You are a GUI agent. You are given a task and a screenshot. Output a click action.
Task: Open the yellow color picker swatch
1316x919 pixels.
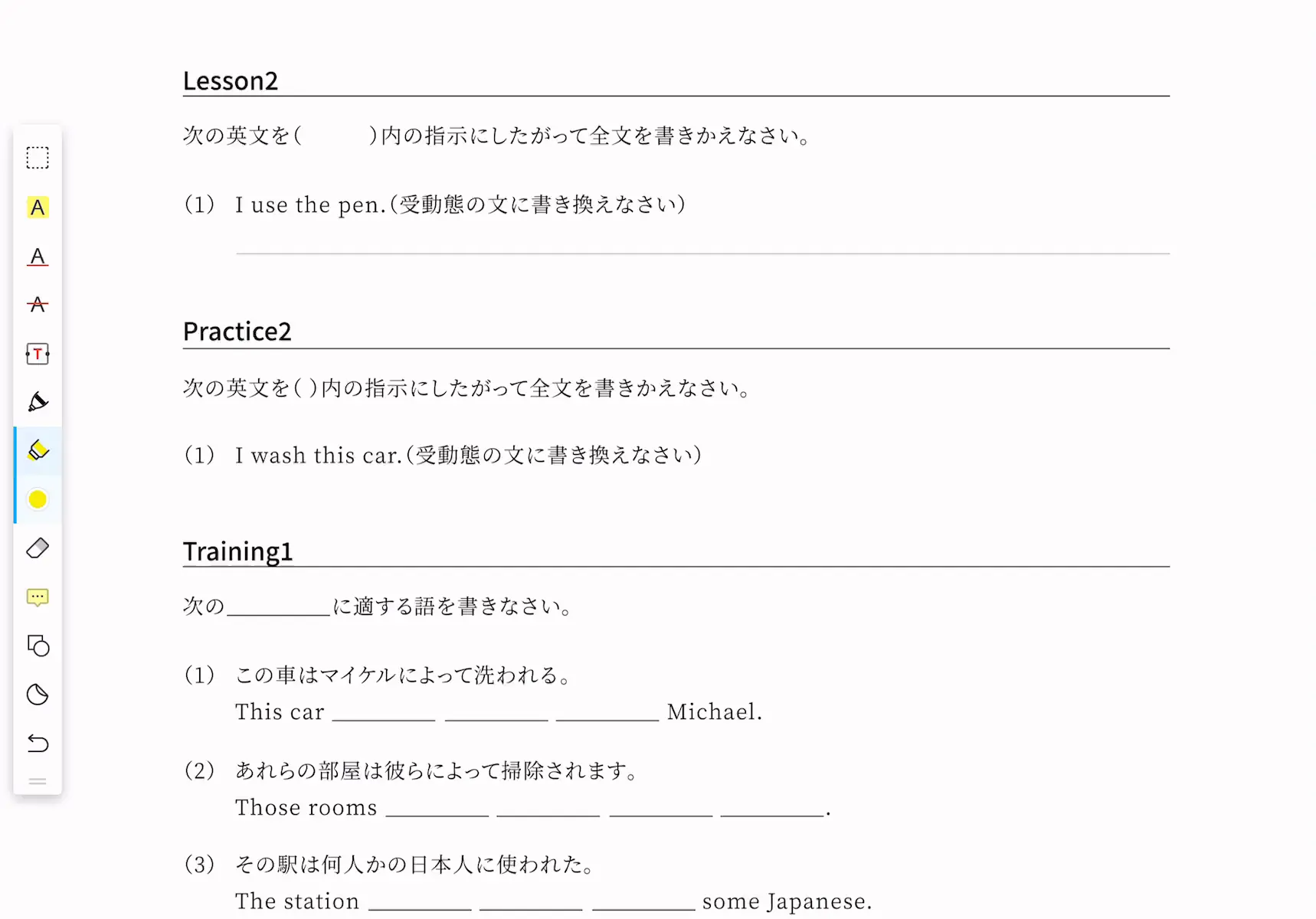(x=38, y=499)
